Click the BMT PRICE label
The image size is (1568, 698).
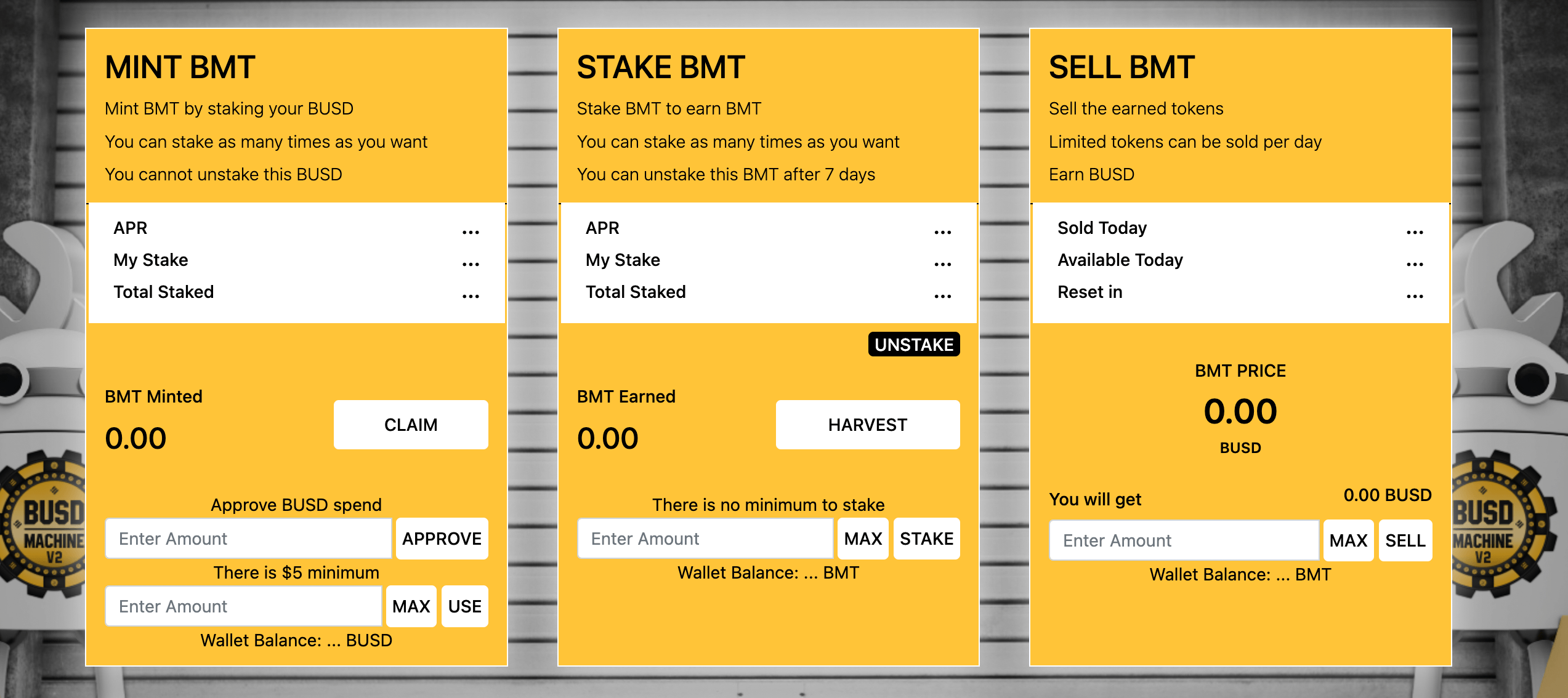point(1240,371)
